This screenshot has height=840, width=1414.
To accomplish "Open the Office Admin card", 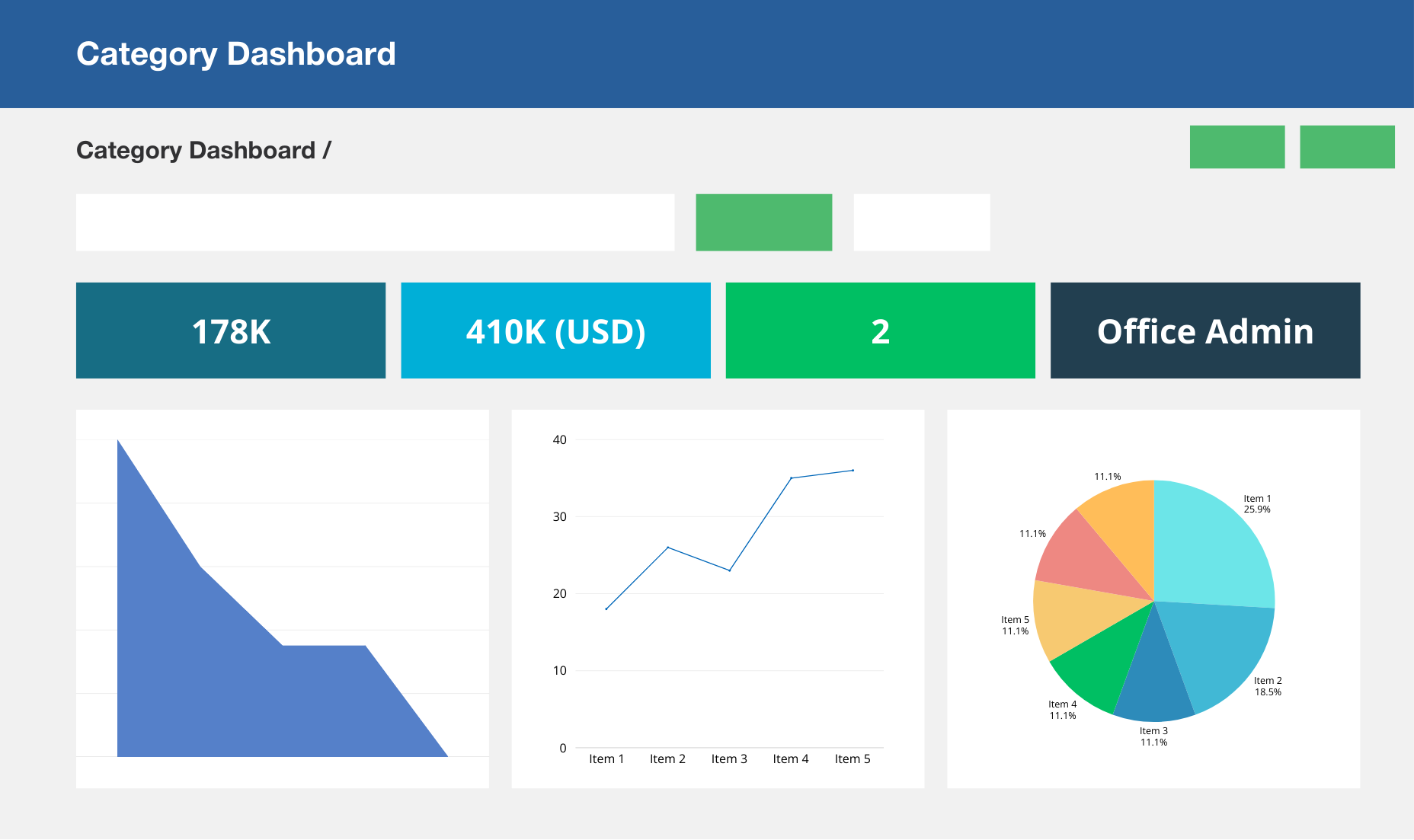I will click(x=1205, y=331).
